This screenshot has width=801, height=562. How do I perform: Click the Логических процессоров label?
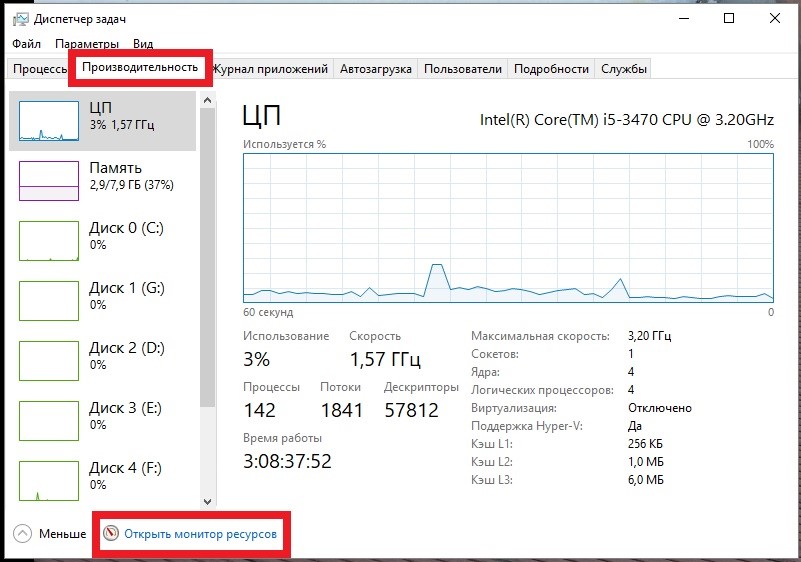(x=542, y=390)
